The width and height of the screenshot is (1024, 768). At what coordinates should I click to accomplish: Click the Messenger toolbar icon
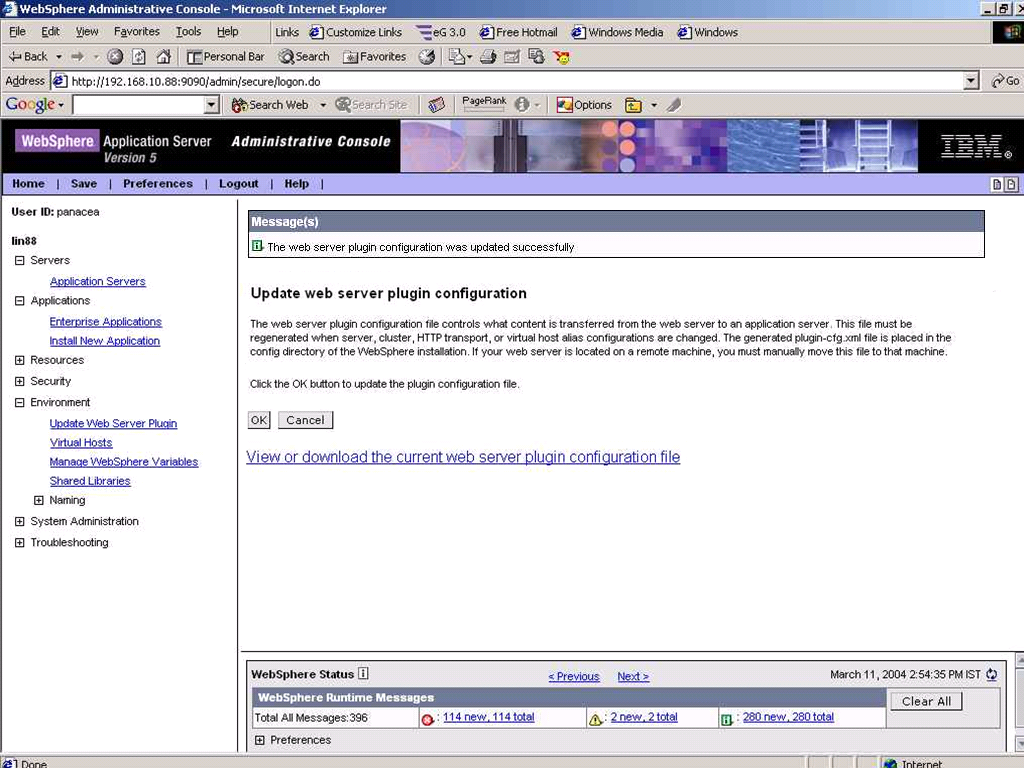[562, 57]
